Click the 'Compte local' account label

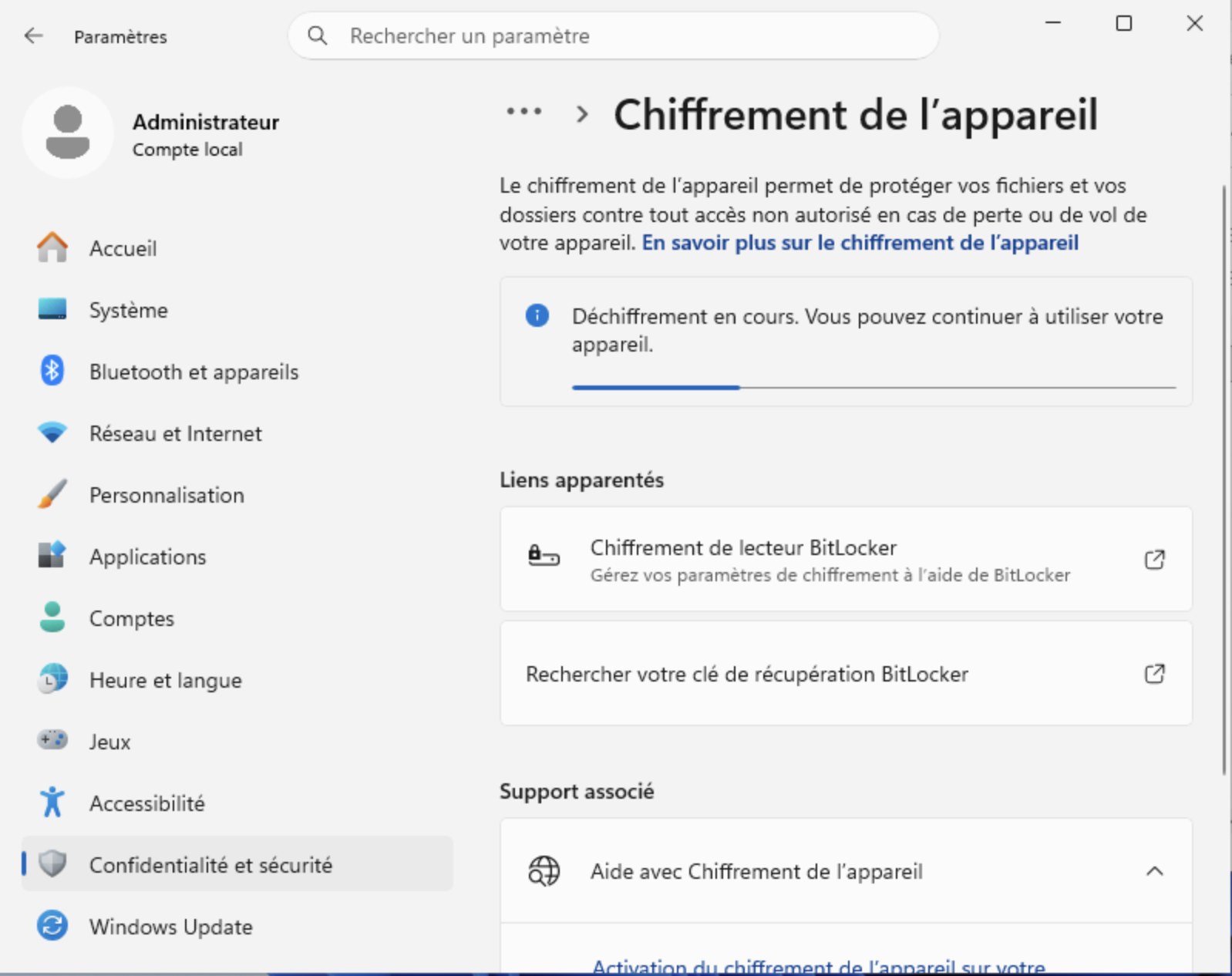(x=187, y=150)
